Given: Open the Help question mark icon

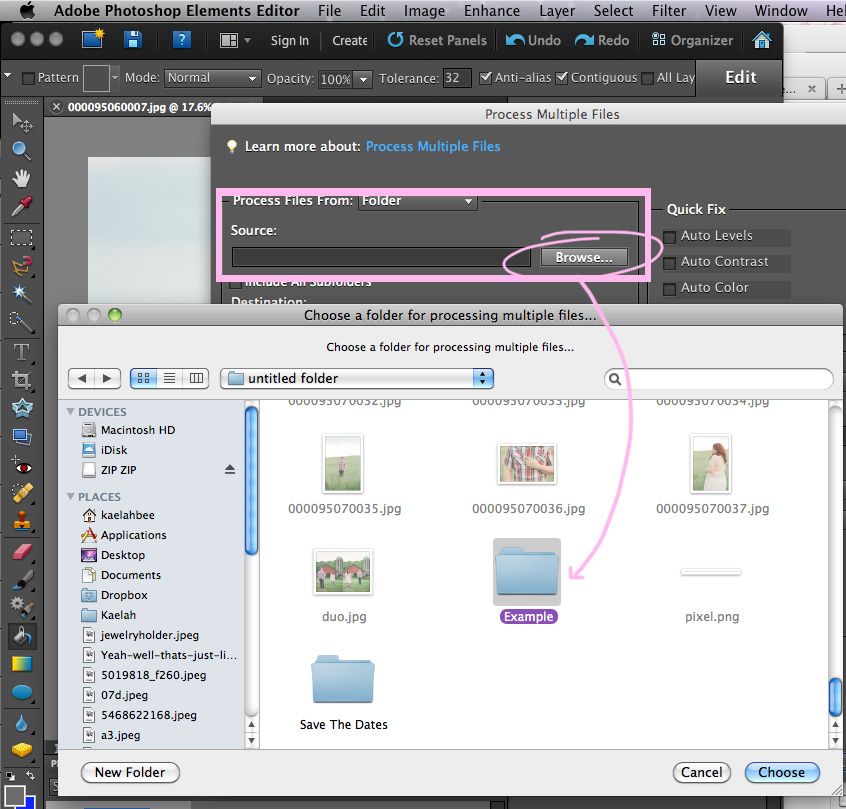Looking at the screenshot, I should coord(182,40).
